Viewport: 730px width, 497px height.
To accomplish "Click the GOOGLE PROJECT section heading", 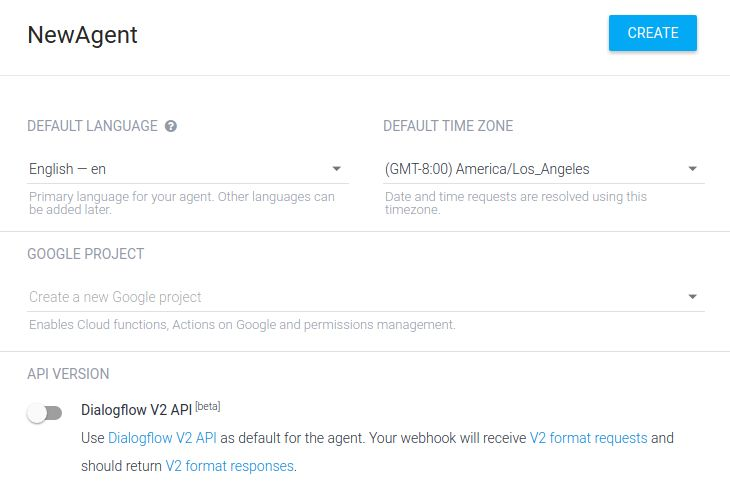I will pyautogui.click(x=86, y=254).
